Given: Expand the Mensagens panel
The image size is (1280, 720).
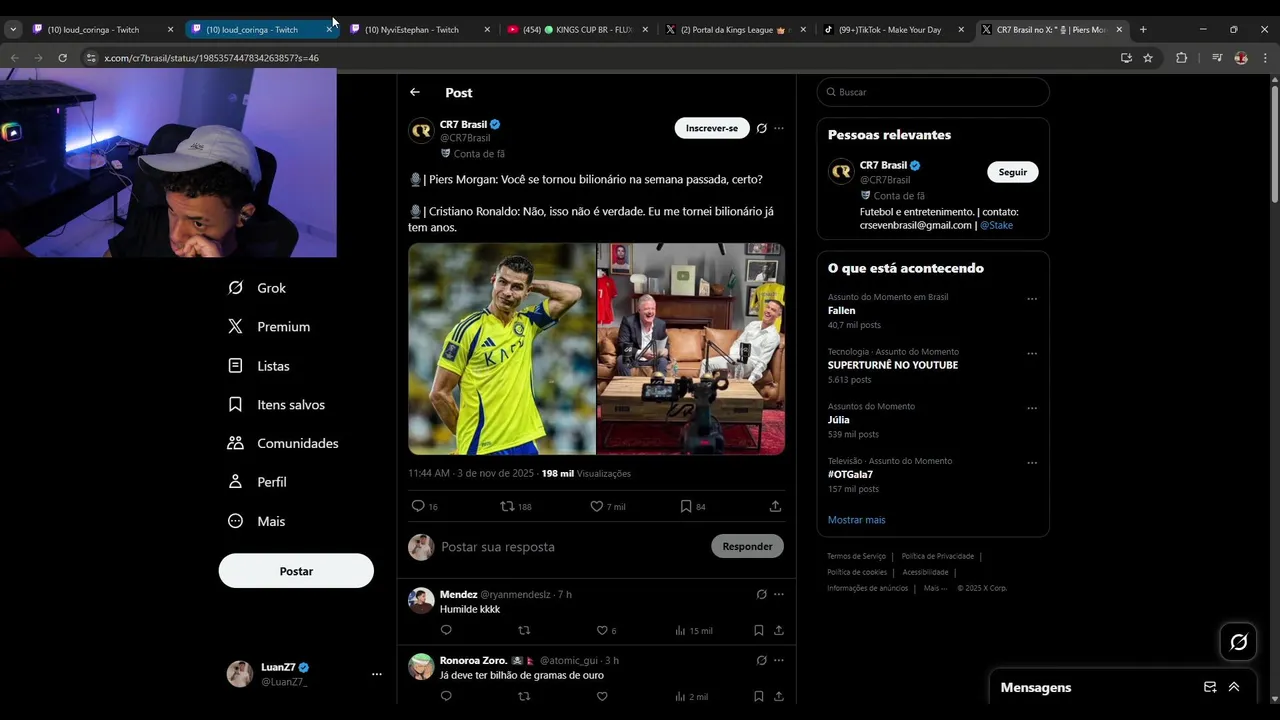Looking at the screenshot, I should click(x=1234, y=687).
